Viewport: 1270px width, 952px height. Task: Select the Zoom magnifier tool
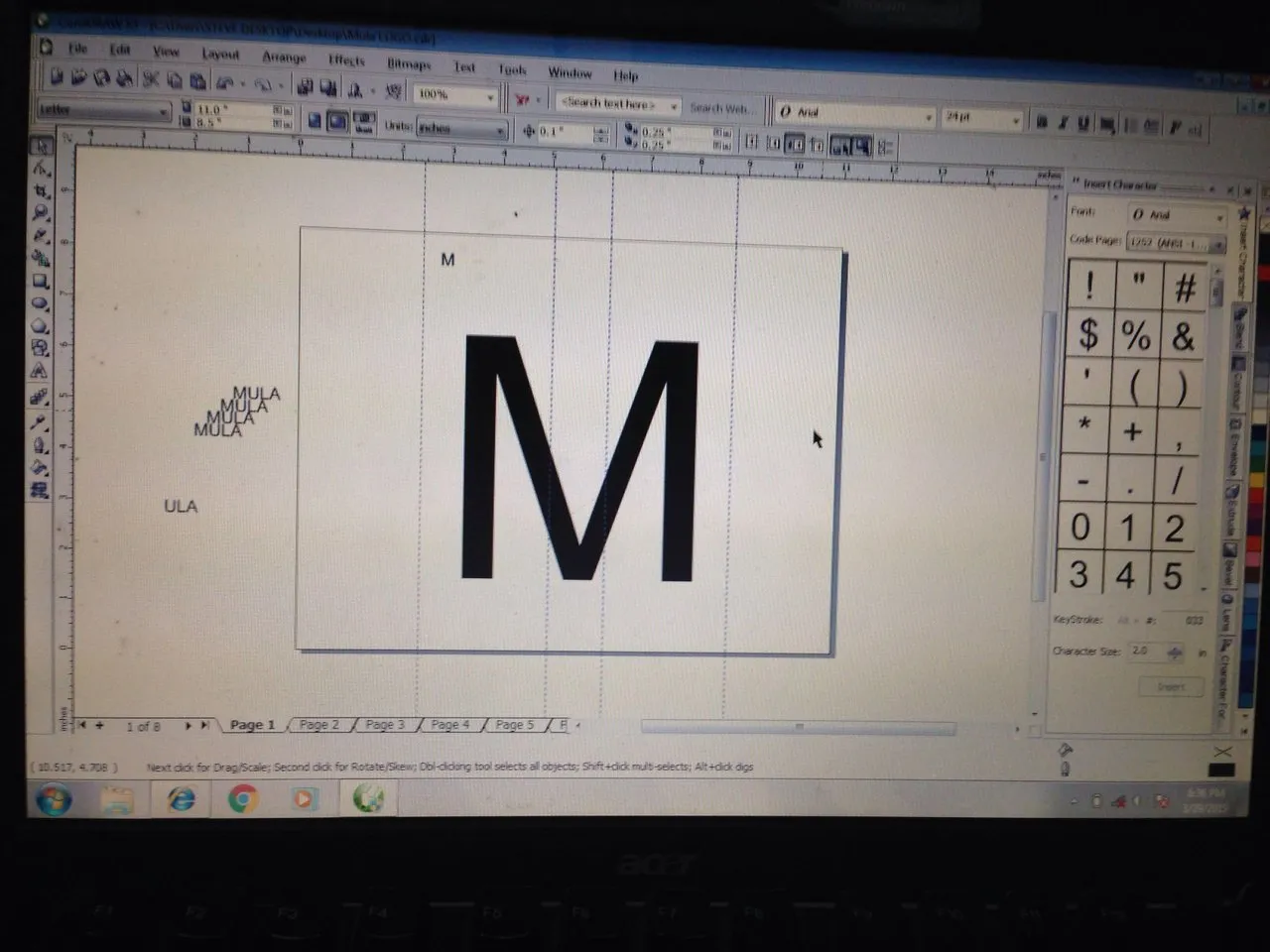[x=41, y=212]
